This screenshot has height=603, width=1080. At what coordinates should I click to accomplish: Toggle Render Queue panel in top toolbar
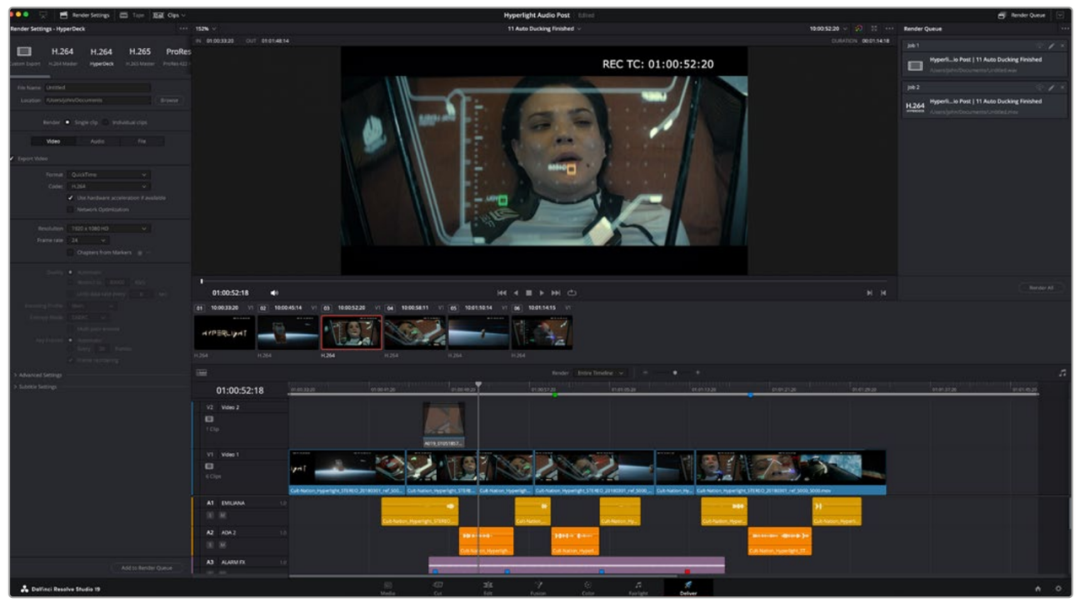(x=1022, y=15)
